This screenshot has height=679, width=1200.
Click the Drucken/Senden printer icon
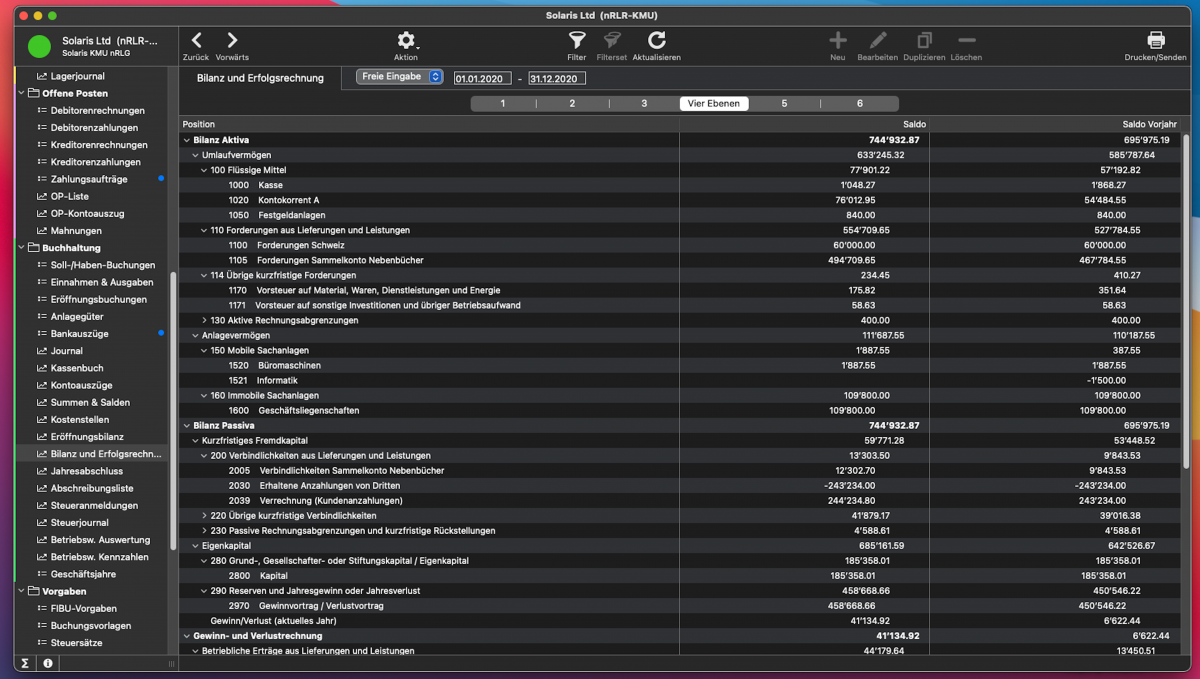[x=1155, y=40]
